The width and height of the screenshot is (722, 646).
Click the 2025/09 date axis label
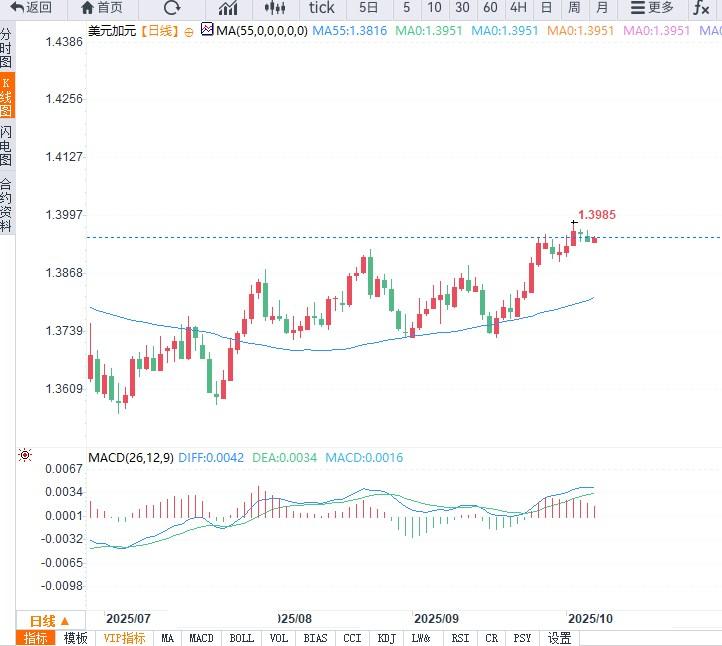point(436,618)
